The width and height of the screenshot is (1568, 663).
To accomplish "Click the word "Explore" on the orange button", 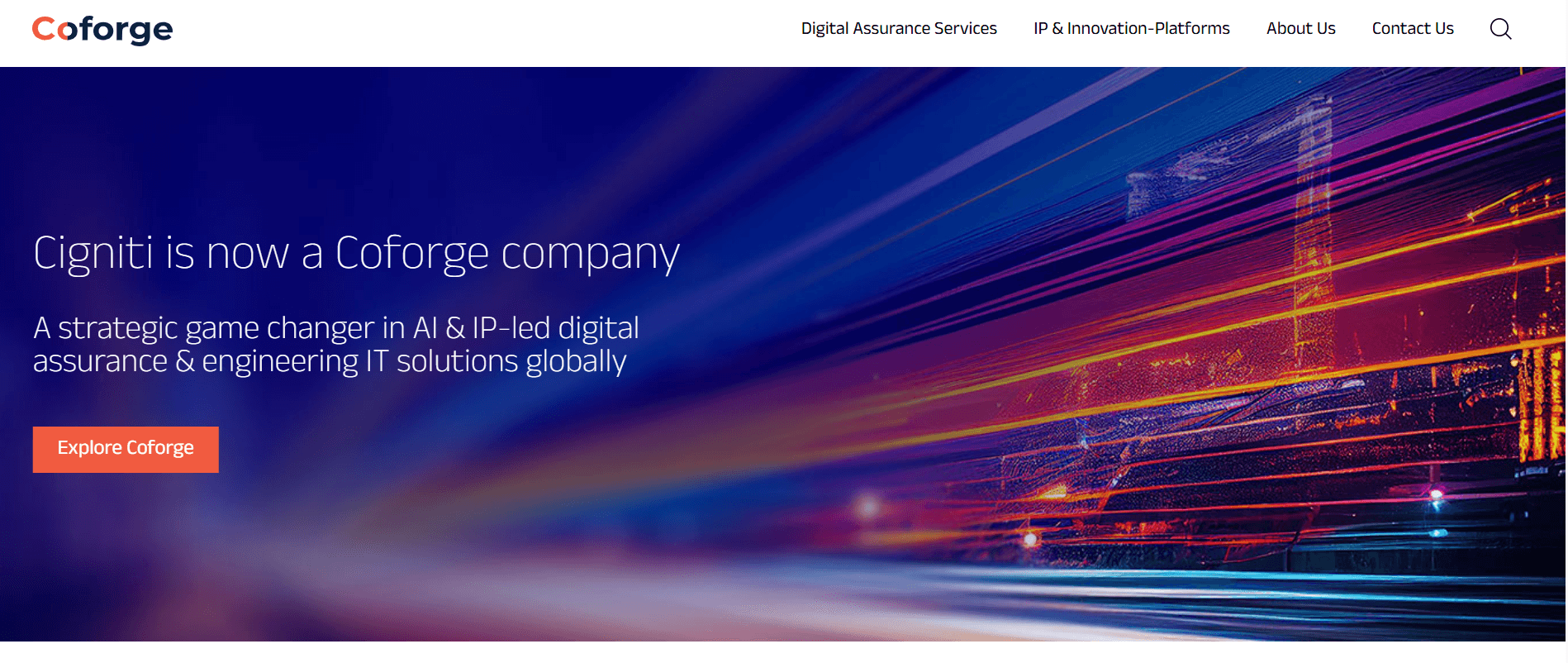I will click(x=89, y=448).
